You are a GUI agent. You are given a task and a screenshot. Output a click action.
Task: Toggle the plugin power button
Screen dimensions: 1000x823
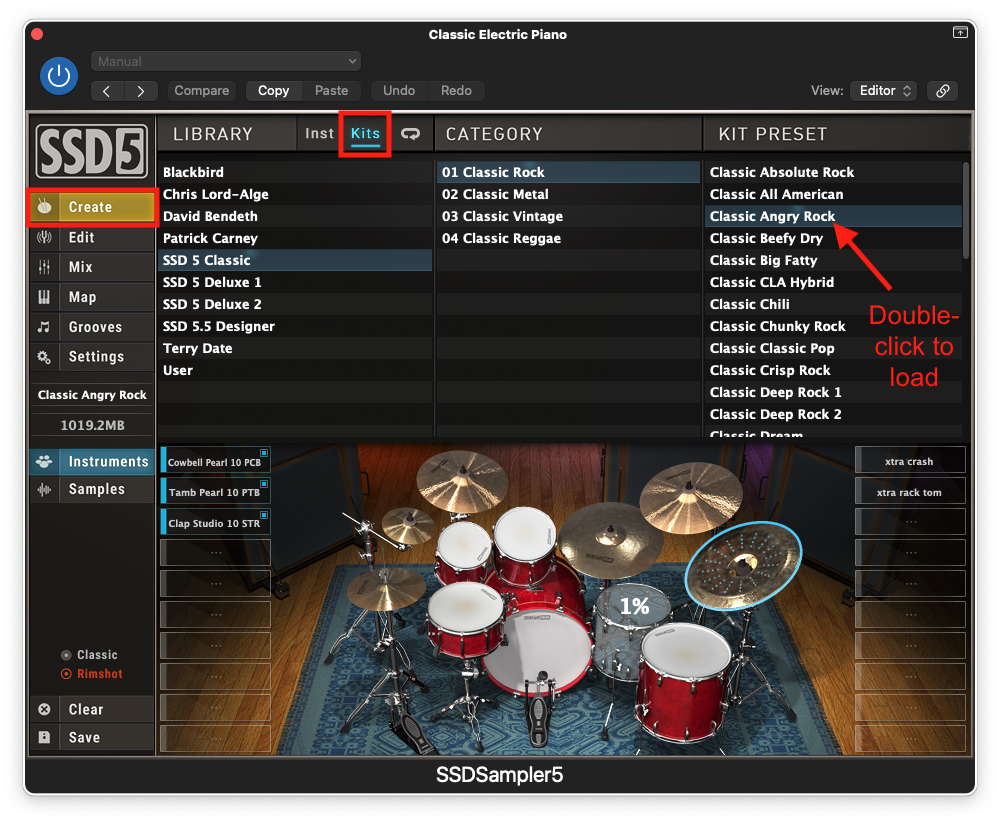point(59,76)
